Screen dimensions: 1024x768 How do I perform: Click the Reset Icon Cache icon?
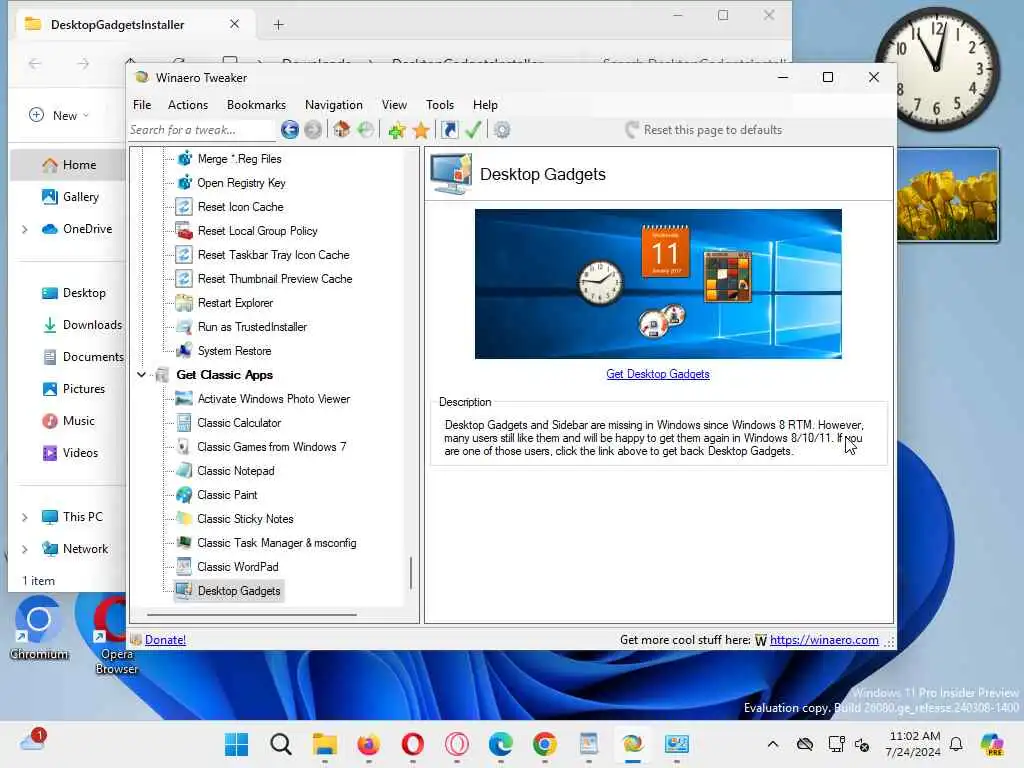tap(184, 207)
